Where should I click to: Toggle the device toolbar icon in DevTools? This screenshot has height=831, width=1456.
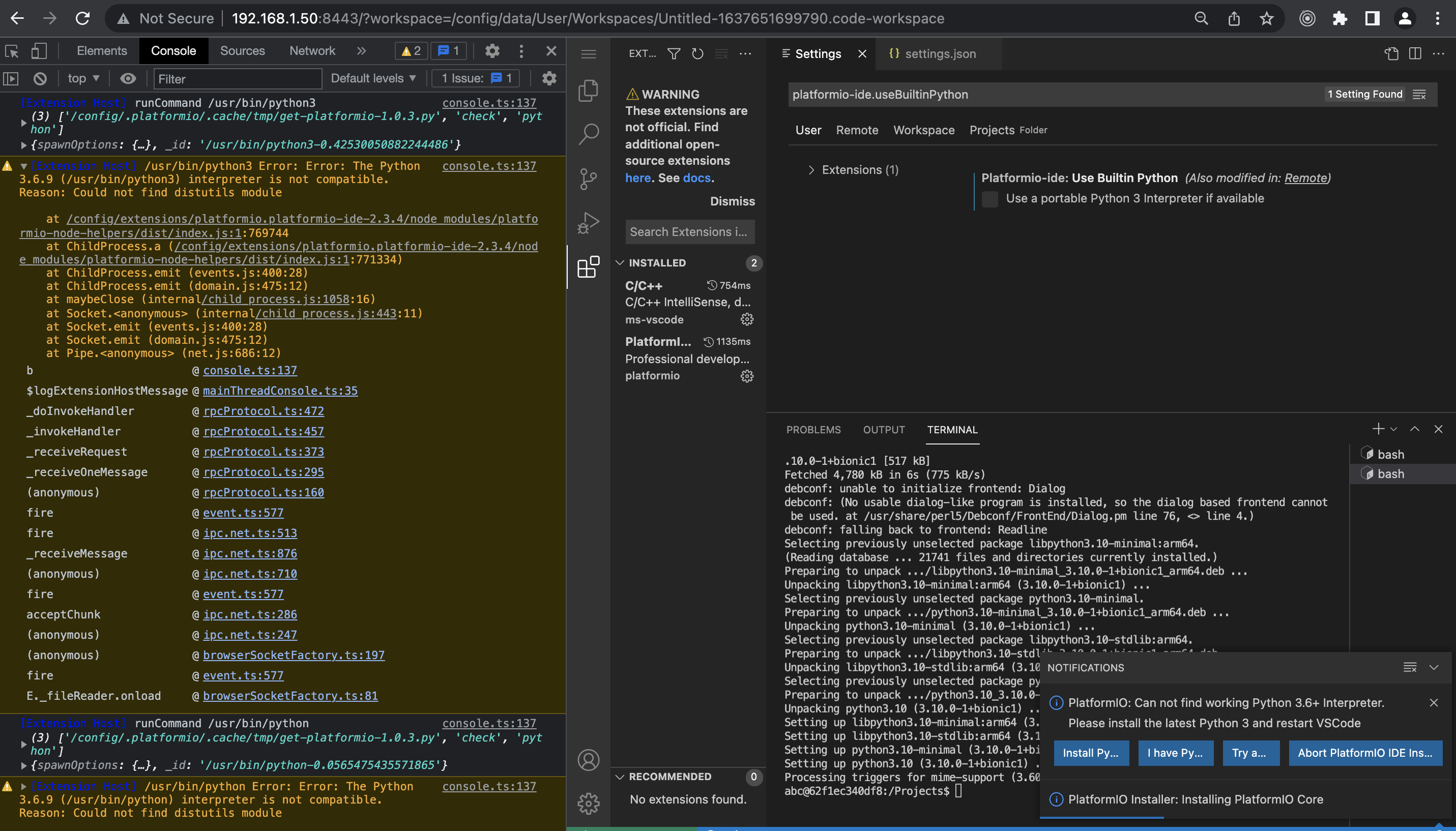point(38,51)
